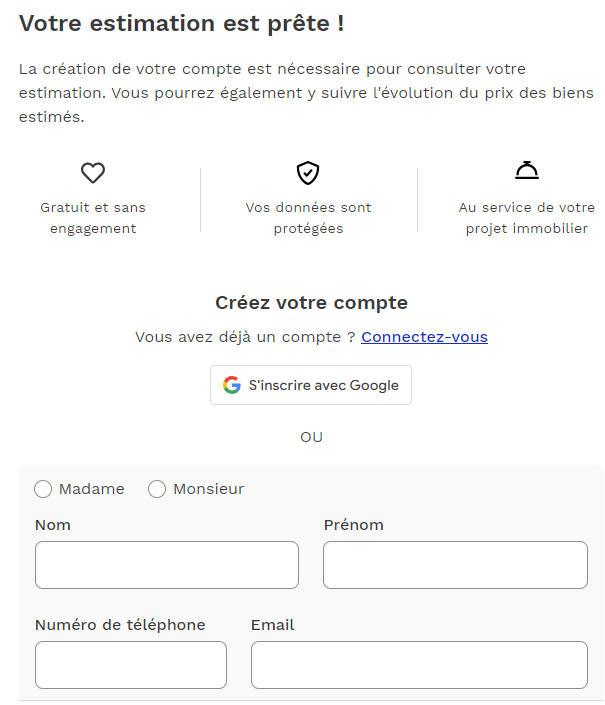The height and width of the screenshot is (705, 605).
Task: Click the Votre estimation est prête heading
Action: click(182, 23)
